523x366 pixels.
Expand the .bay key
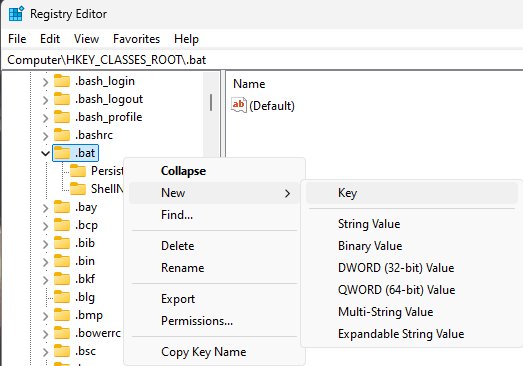pyautogui.click(x=46, y=208)
